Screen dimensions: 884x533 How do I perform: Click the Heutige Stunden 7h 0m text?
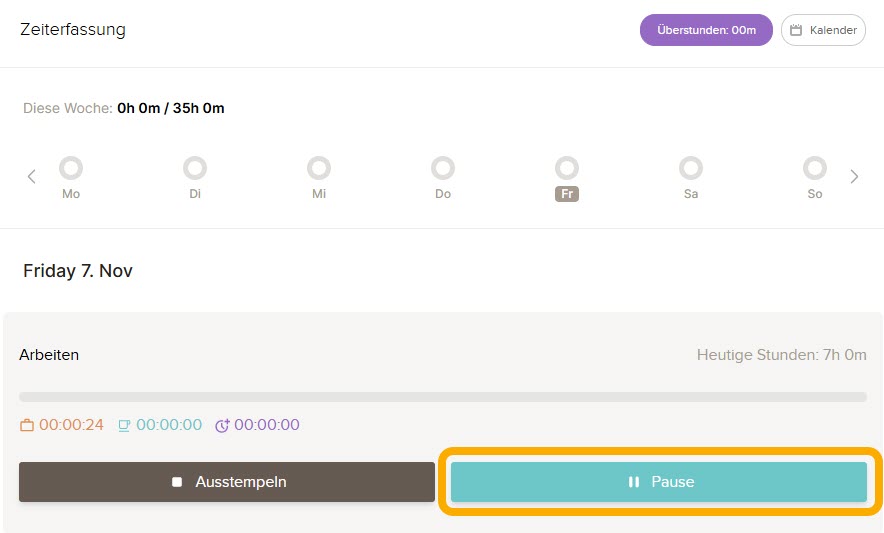(x=781, y=355)
